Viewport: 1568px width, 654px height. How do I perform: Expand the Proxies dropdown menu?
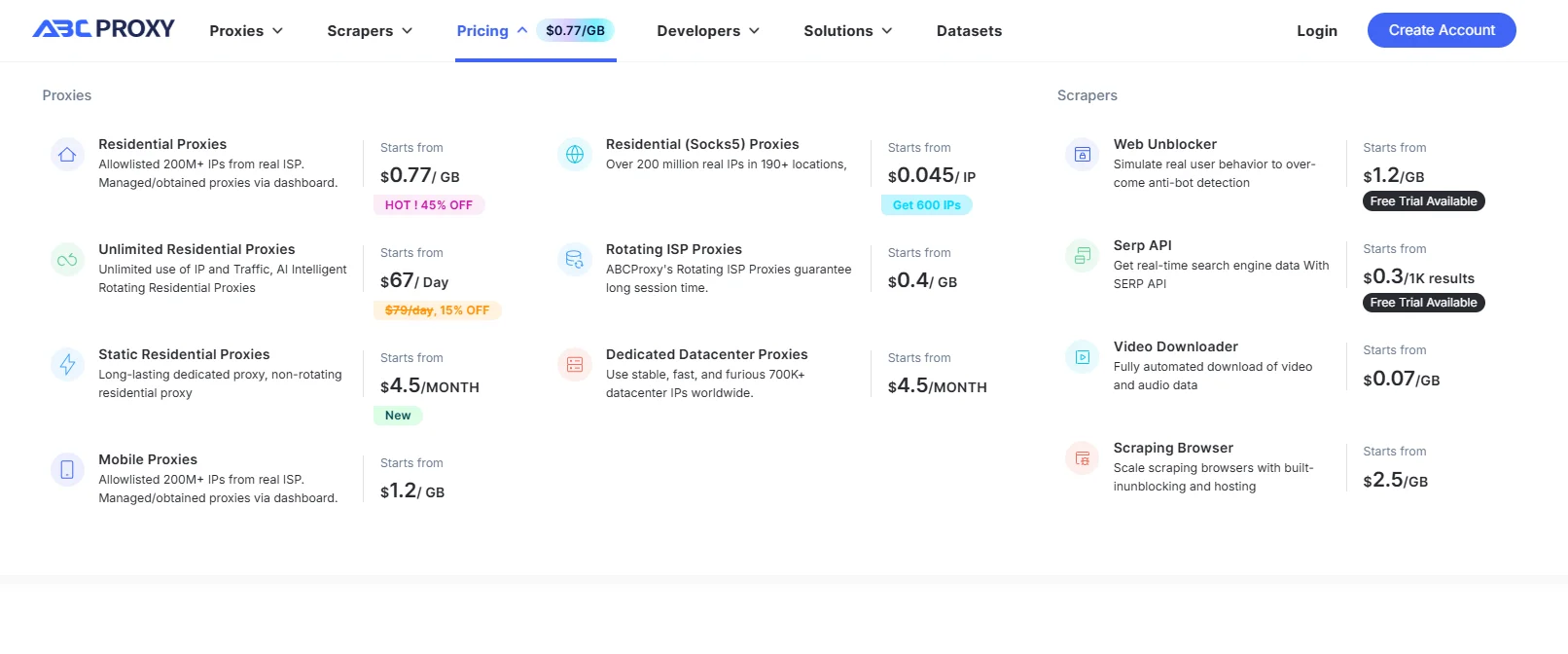pyautogui.click(x=246, y=31)
